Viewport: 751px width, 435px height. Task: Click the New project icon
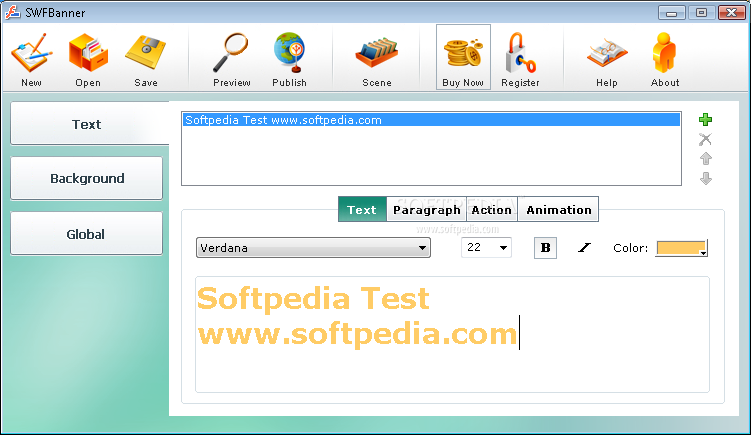(x=32, y=53)
